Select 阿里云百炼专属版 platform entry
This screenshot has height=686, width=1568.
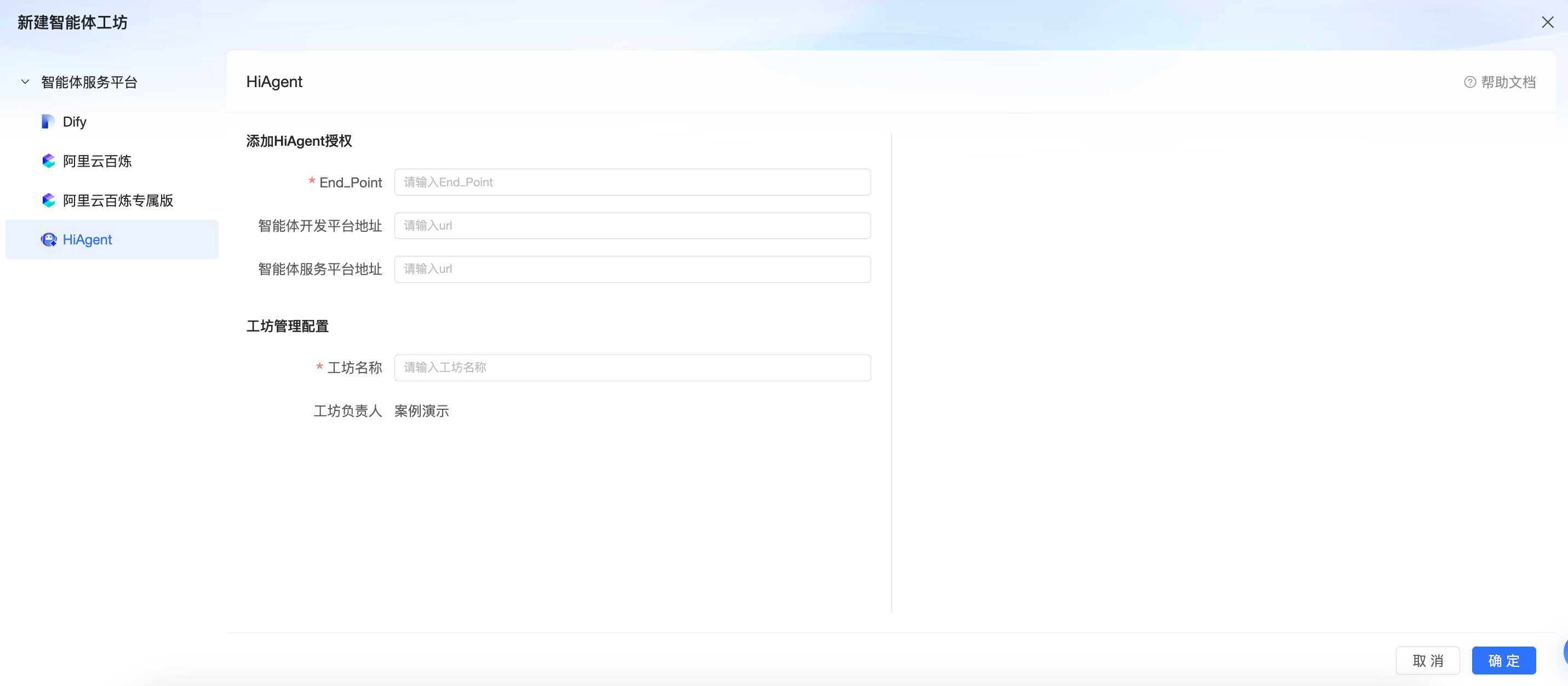112,200
